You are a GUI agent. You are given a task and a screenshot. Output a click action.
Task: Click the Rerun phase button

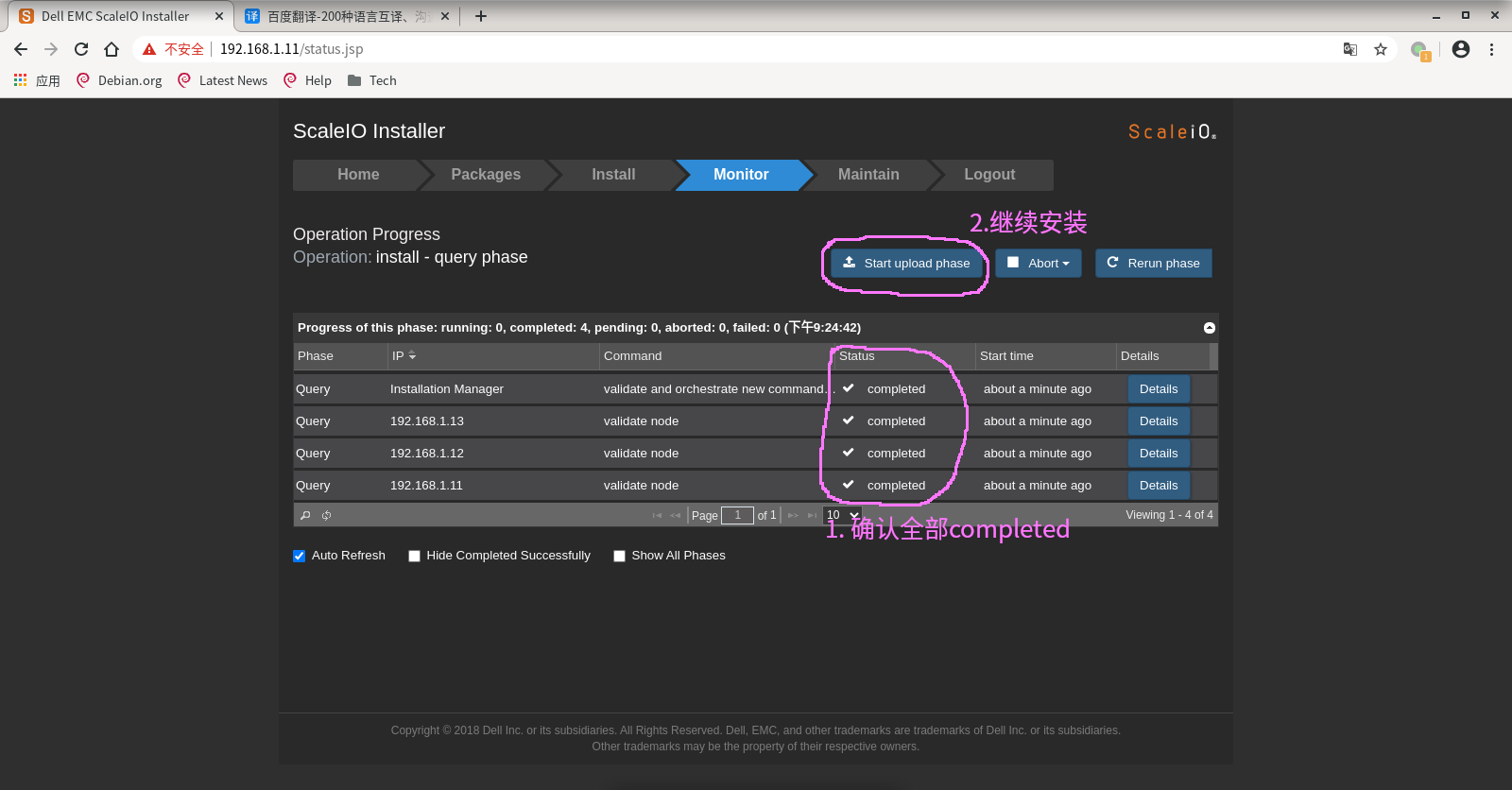(1153, 264)
